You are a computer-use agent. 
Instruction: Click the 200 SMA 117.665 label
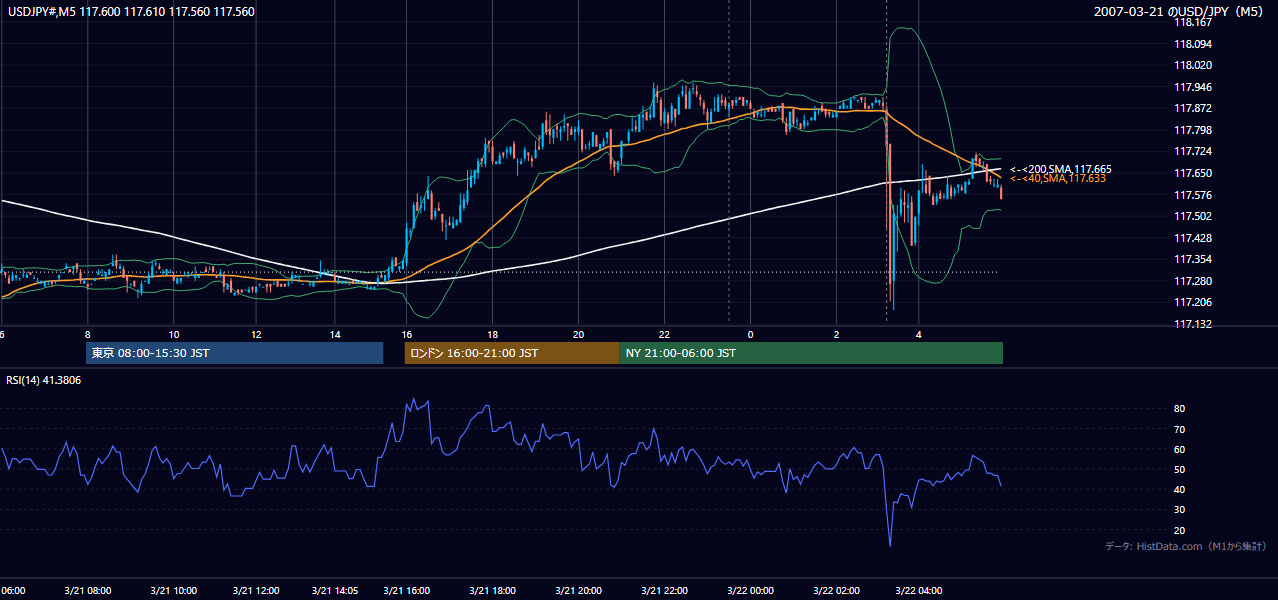tap(1060, 169)
